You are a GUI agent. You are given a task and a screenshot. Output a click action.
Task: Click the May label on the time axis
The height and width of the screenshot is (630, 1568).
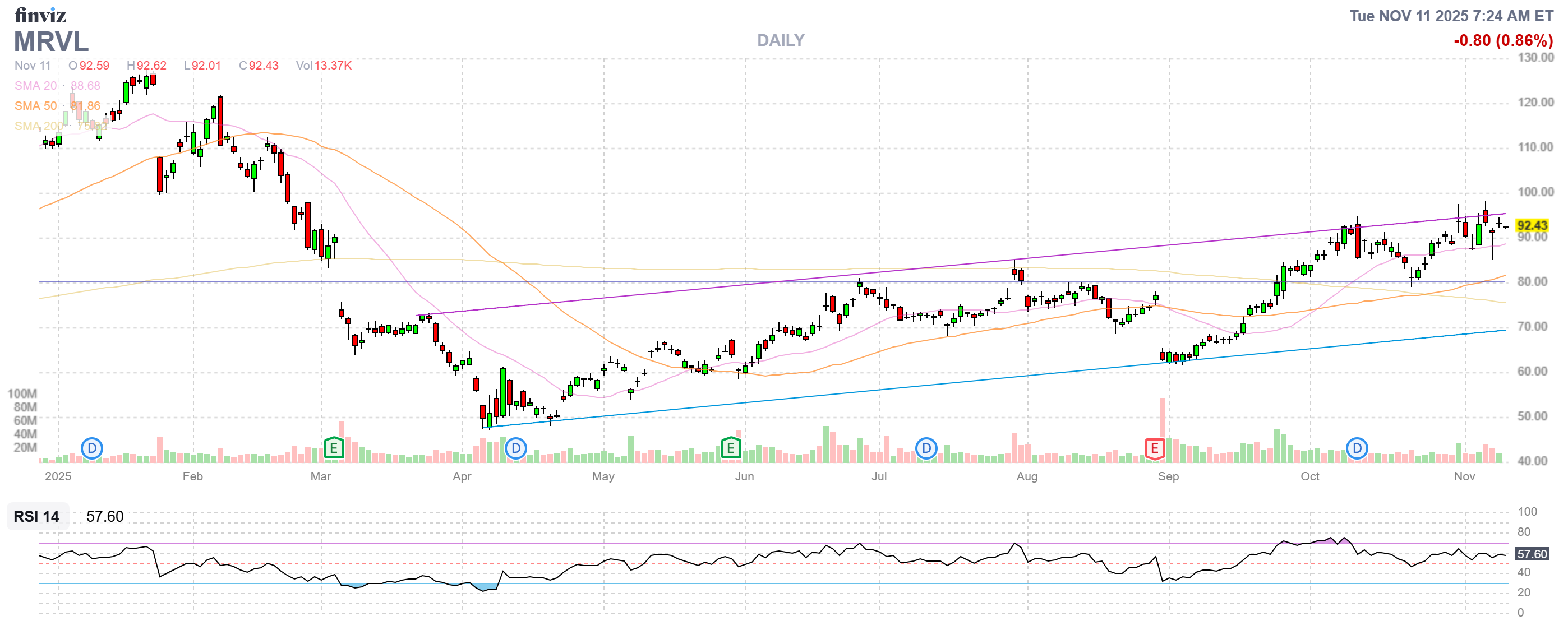tap(603, 476)
